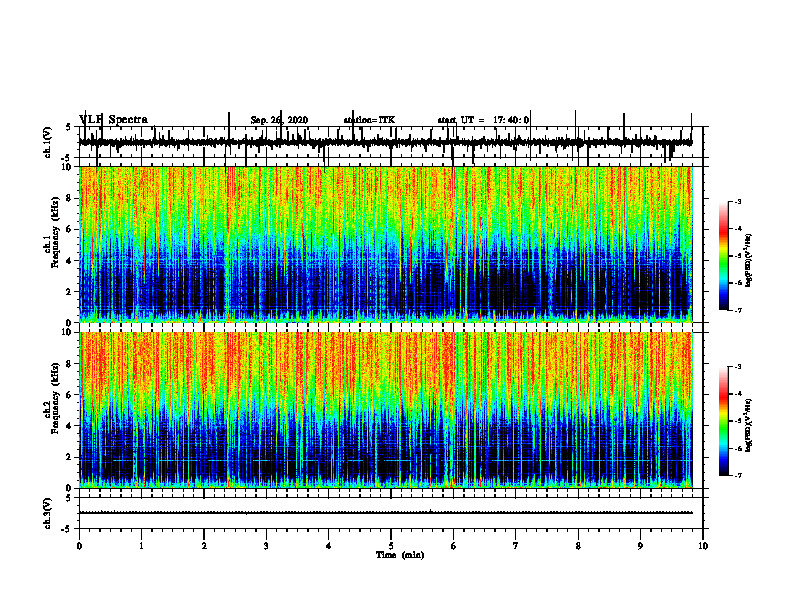
Task: Click time axis tick label "6"
Action: 454,546
